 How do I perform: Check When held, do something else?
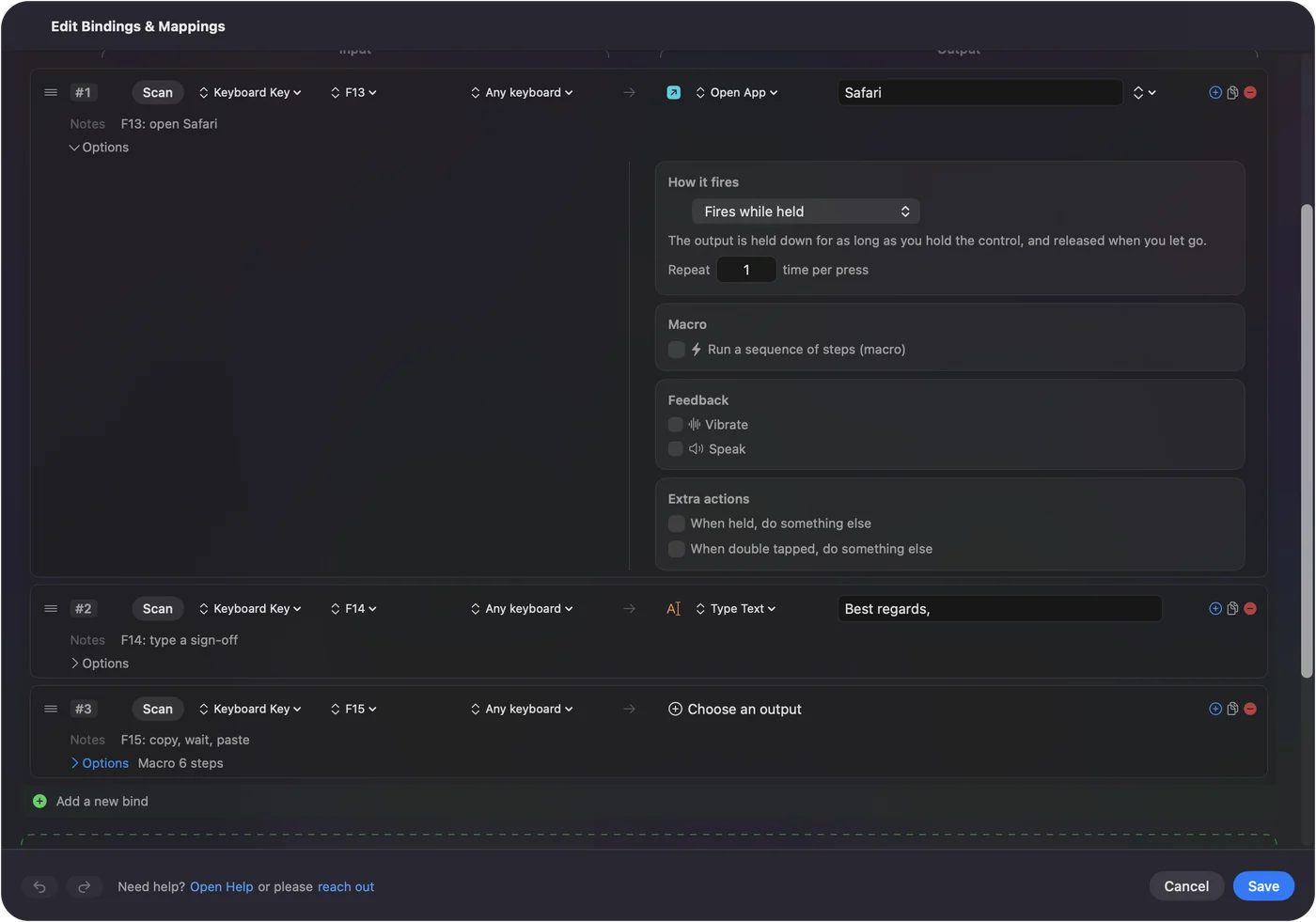(x=676, y=524)
